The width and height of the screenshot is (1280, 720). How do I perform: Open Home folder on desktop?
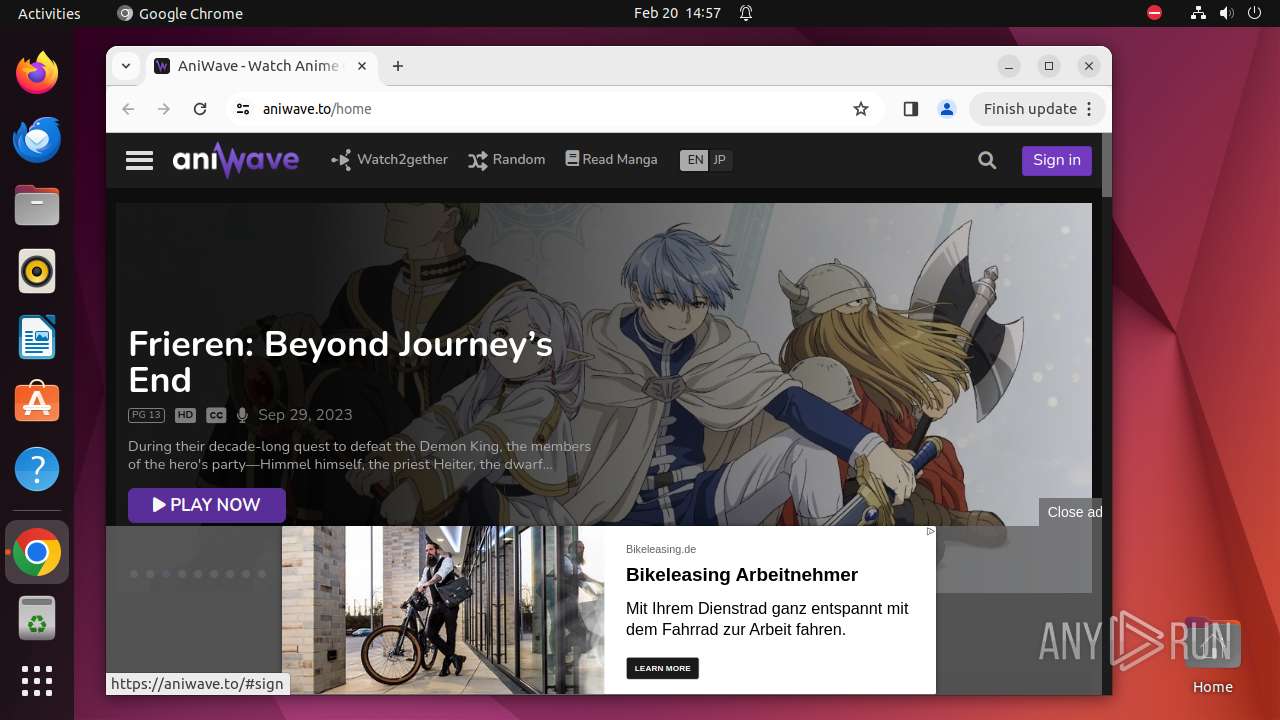pyautogui.click(x=1212, y=657)
